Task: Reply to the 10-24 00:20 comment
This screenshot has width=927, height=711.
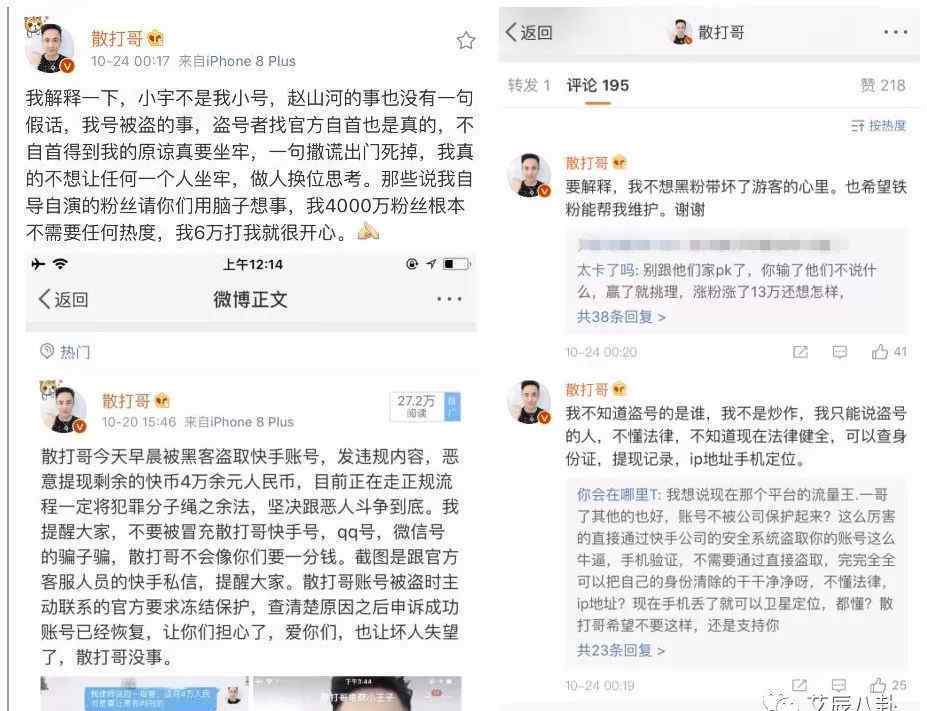Action: pyautogui.click(x=840, y=352)
